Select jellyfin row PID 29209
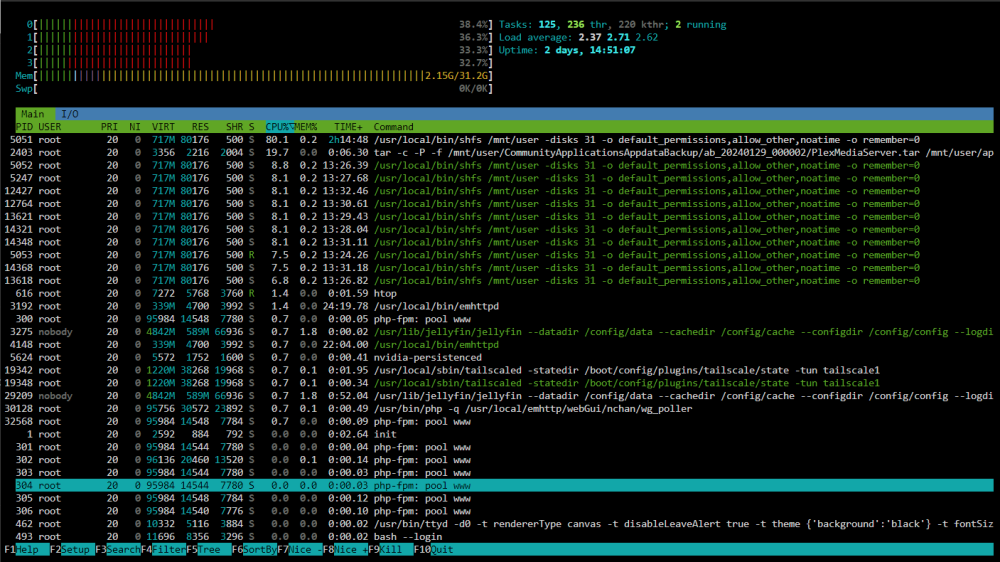 tap(500, 396)
